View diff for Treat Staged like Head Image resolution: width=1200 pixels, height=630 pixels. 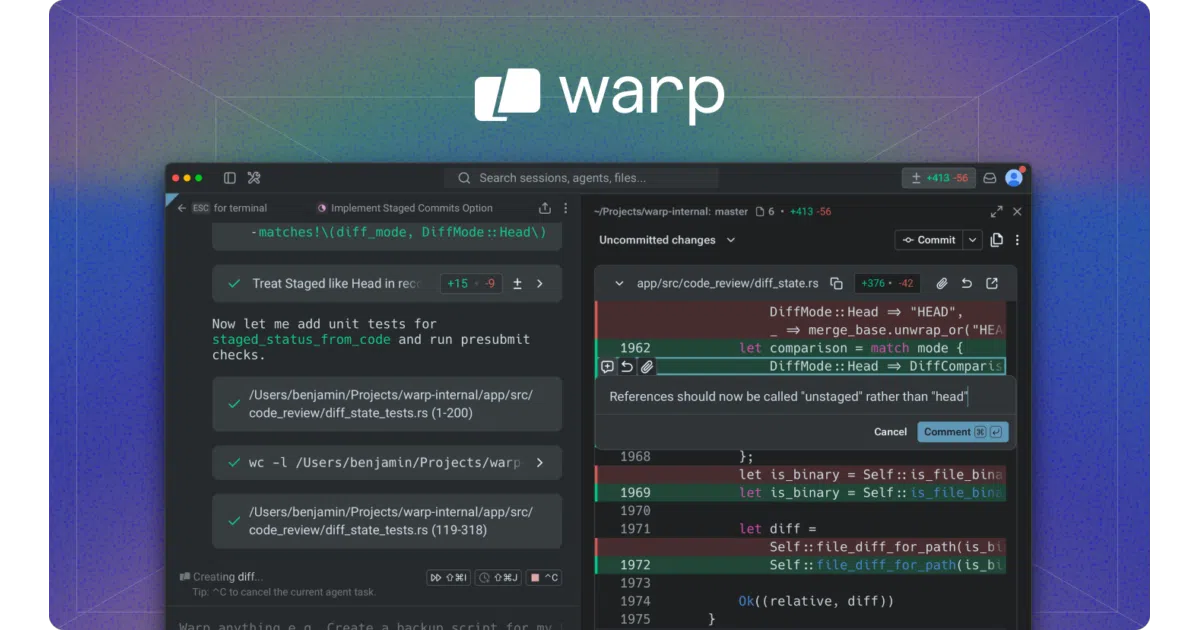[517, 284]
